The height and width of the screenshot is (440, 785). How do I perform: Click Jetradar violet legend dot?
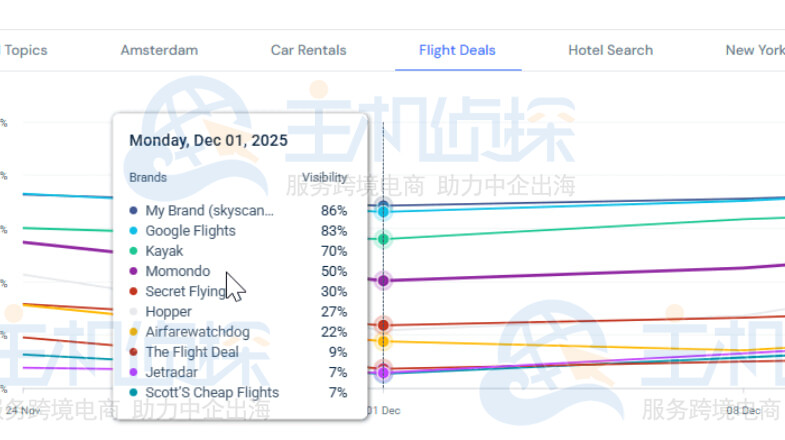(134, 372)
